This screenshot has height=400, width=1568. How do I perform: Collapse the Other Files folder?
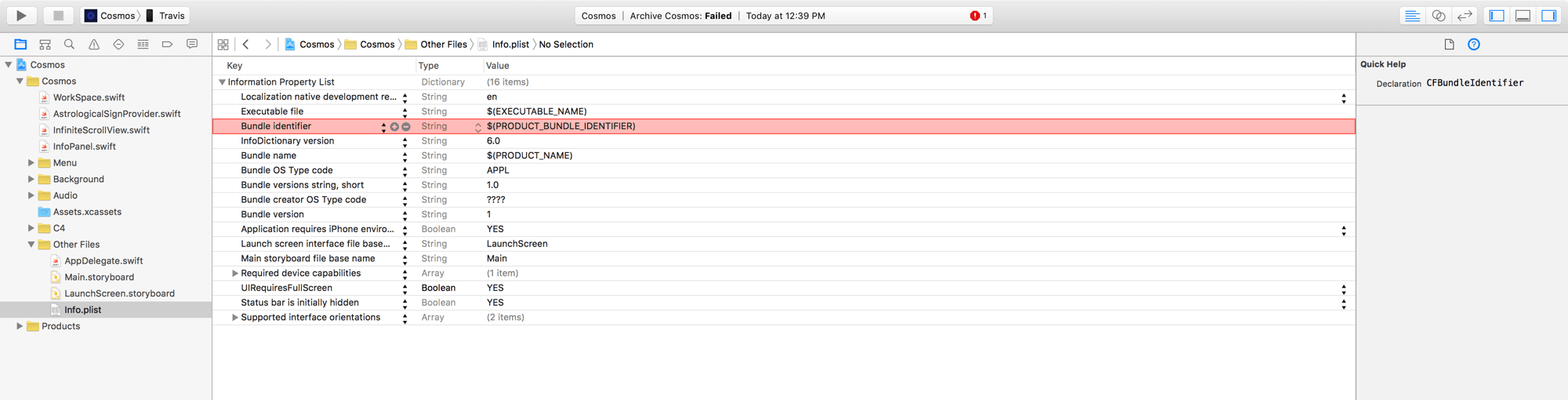click(31, 245)
